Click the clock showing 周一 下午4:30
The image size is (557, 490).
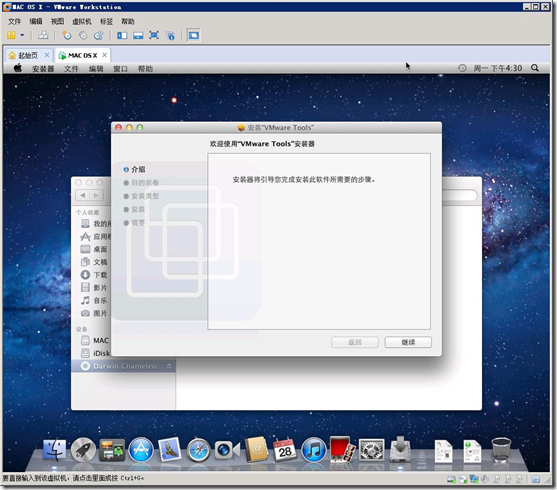tap(498, 68)
